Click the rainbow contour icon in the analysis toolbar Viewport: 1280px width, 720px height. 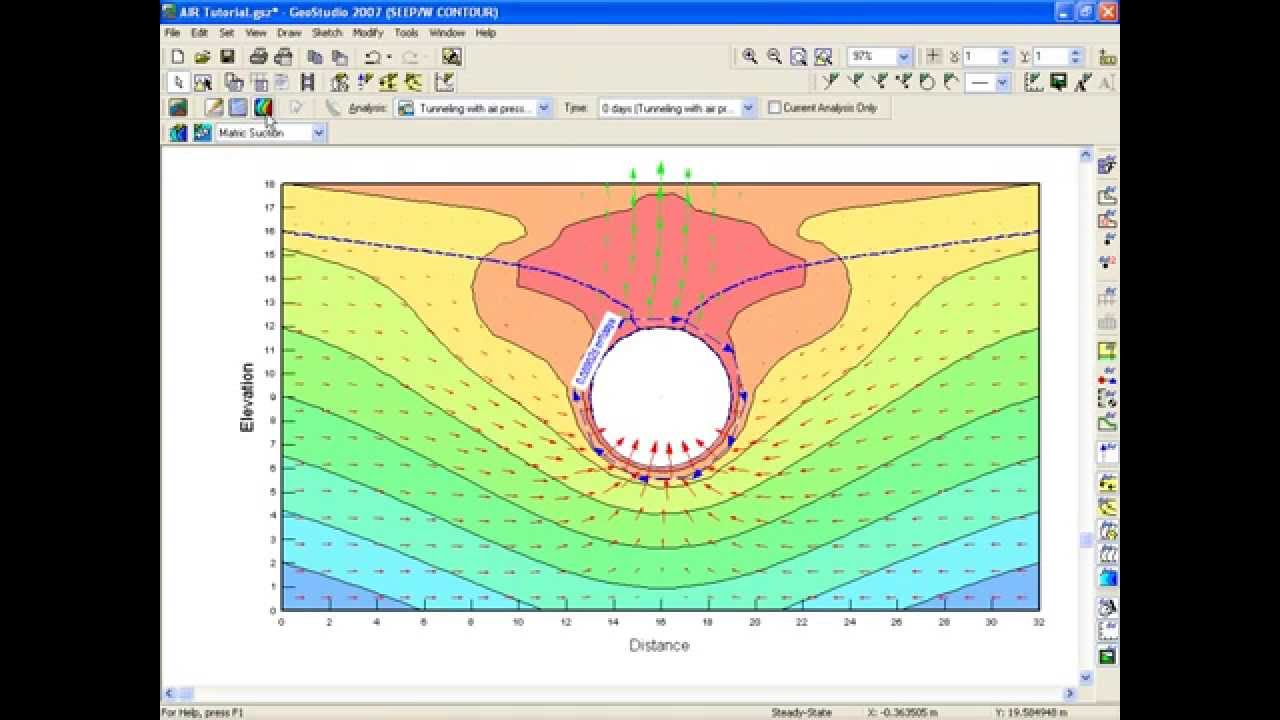tap(262, 108)
